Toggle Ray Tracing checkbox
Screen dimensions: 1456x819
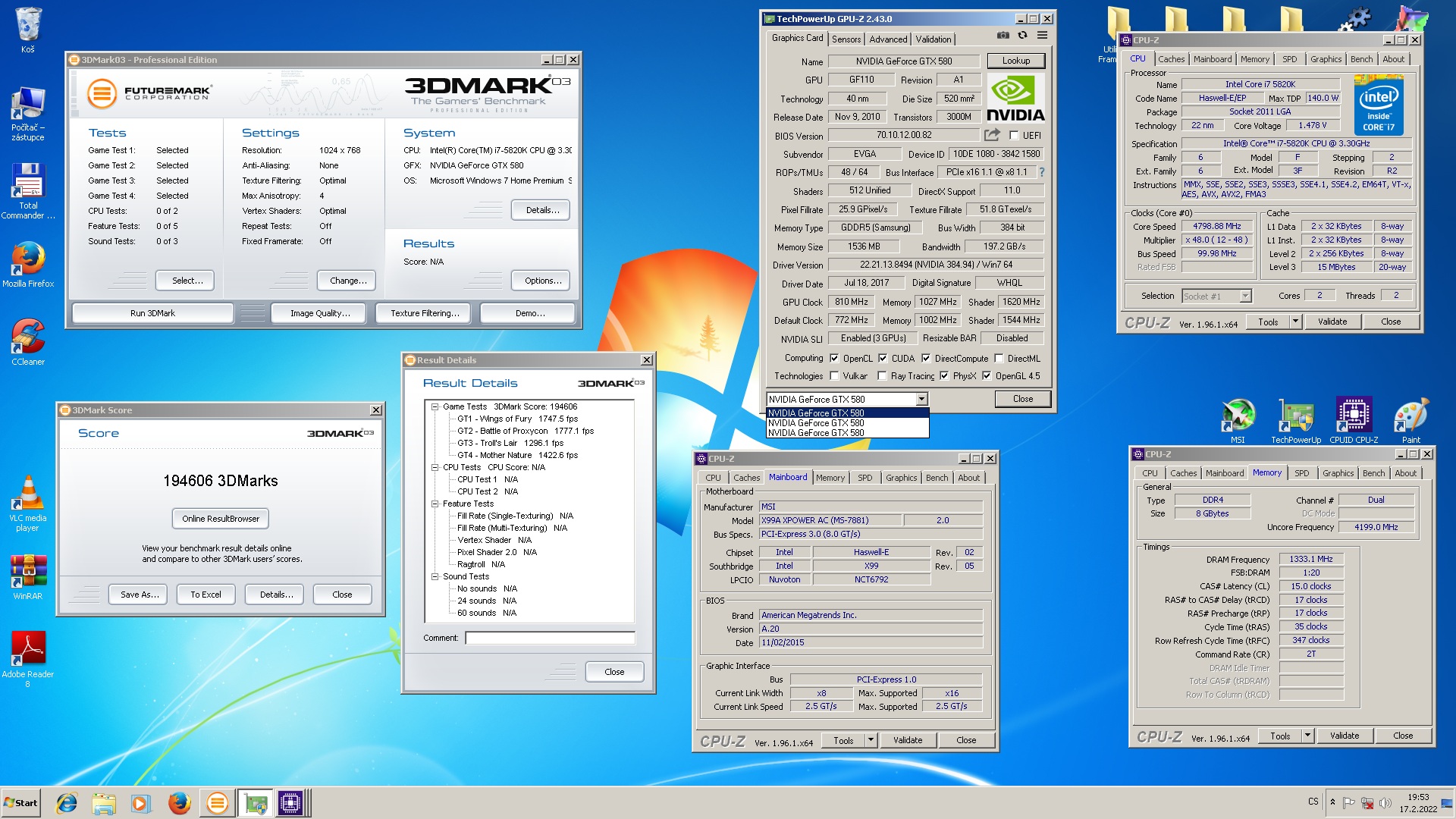point(882,376)
